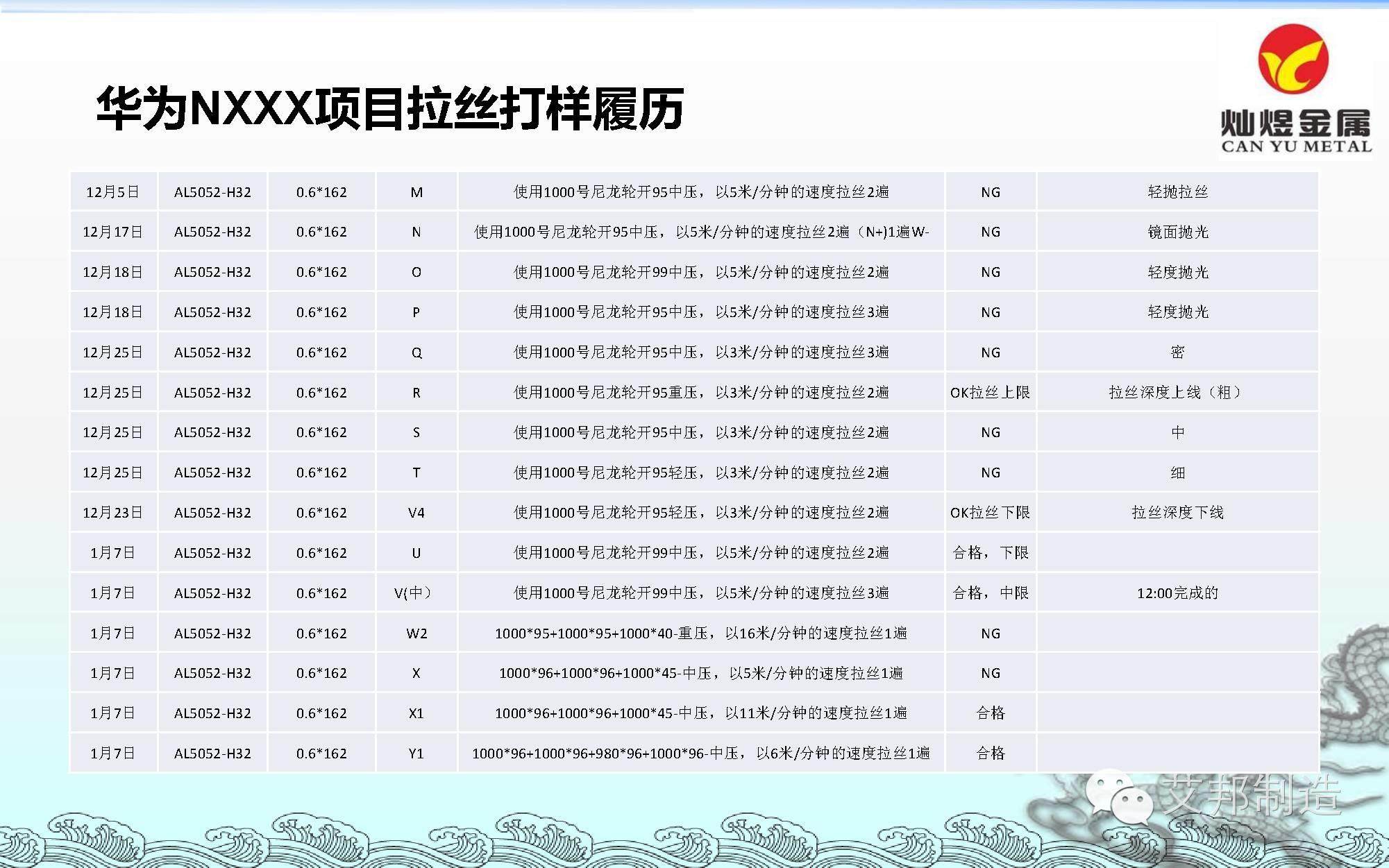Select the result cell "OK拉丝上限"
This screenshot has width=1389, height=868.
(991, 393)
